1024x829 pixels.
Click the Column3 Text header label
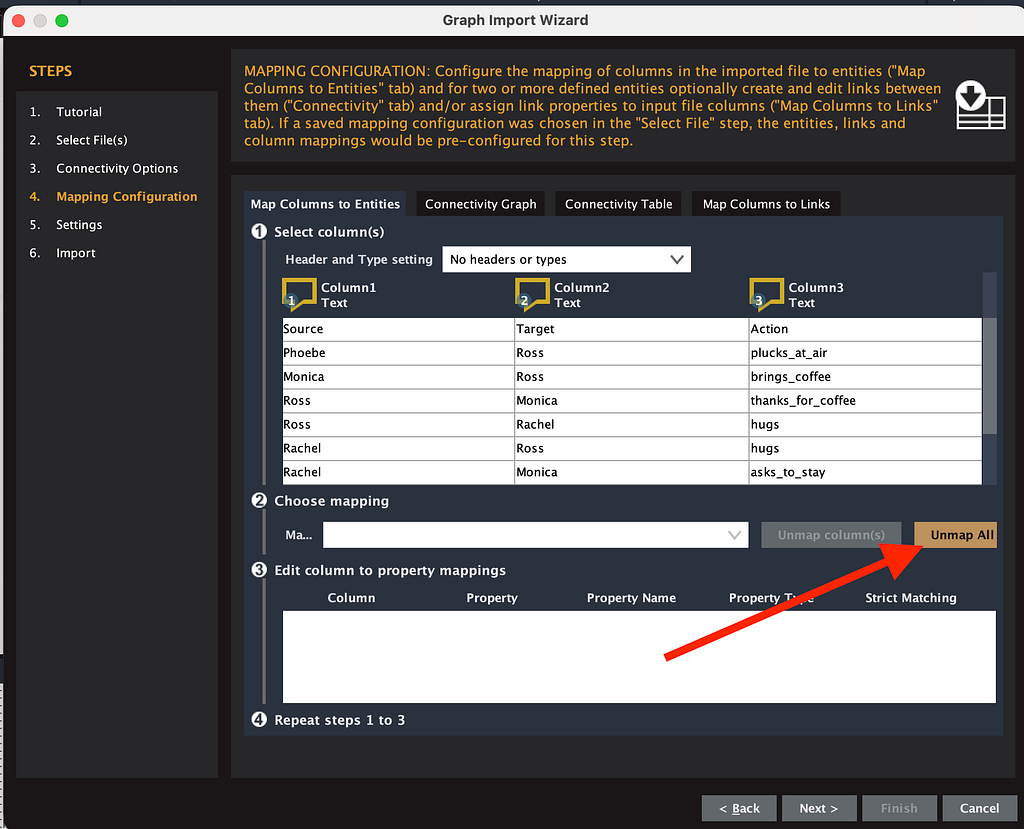816,295
